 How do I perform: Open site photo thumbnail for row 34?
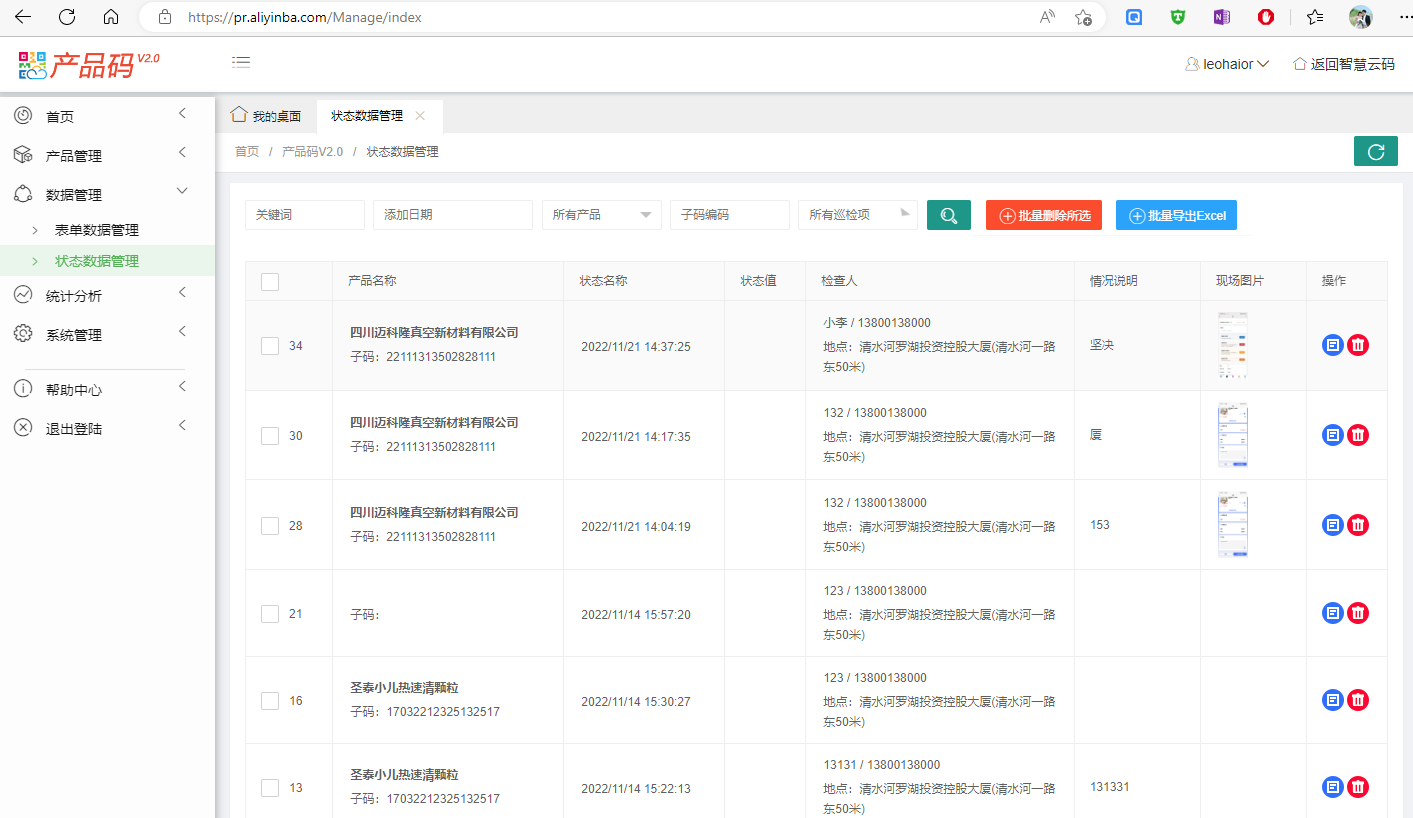(x=1232, y=345)
